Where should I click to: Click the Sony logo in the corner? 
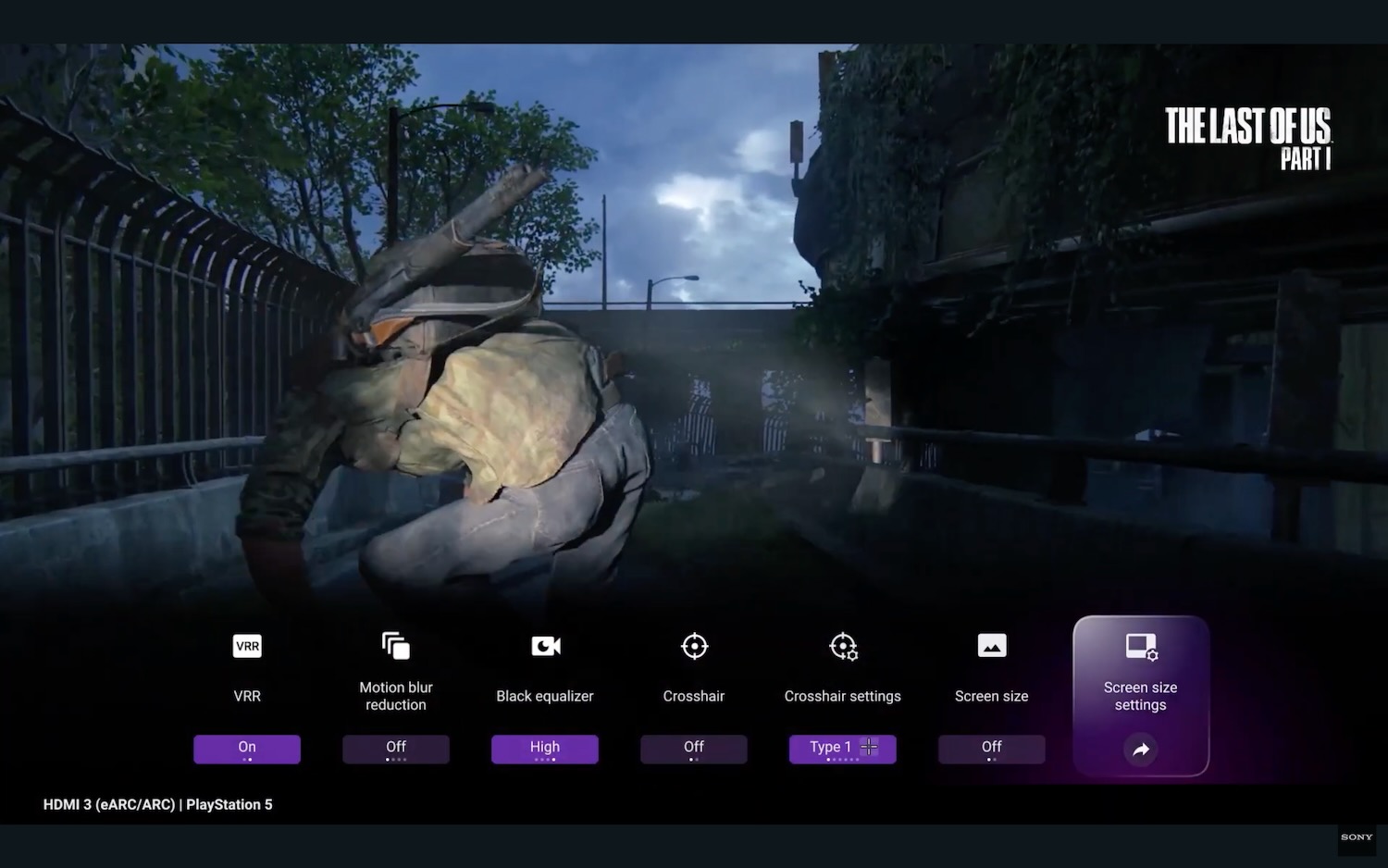point(1357,837)
